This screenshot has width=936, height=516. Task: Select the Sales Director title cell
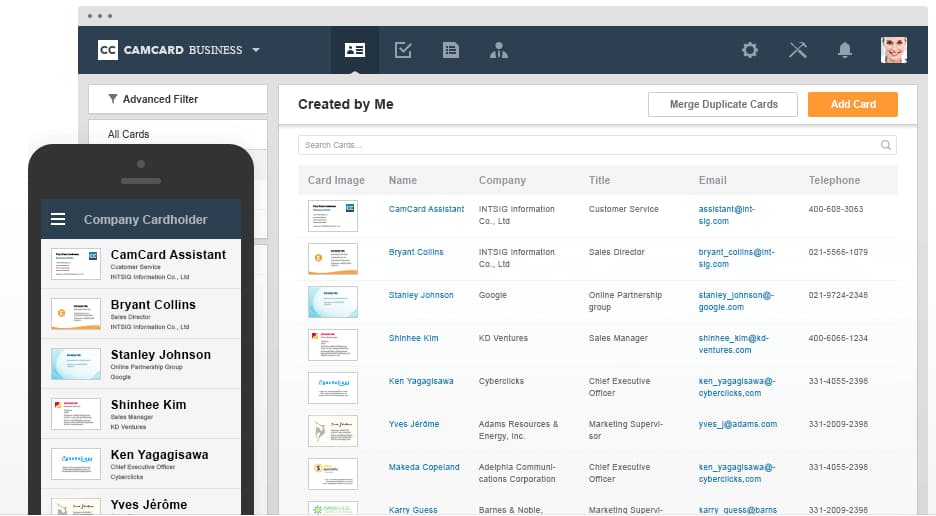(x=617, y=252)
